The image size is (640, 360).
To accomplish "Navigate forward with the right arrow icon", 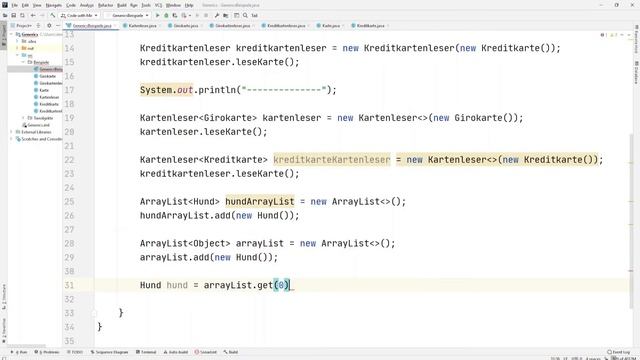I will pos(42,16).
